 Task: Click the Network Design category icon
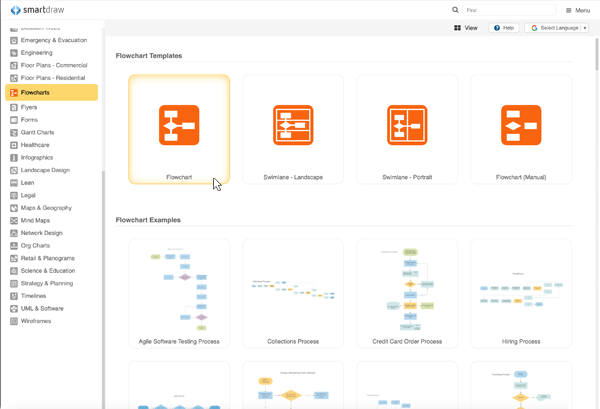click(14, 233)
